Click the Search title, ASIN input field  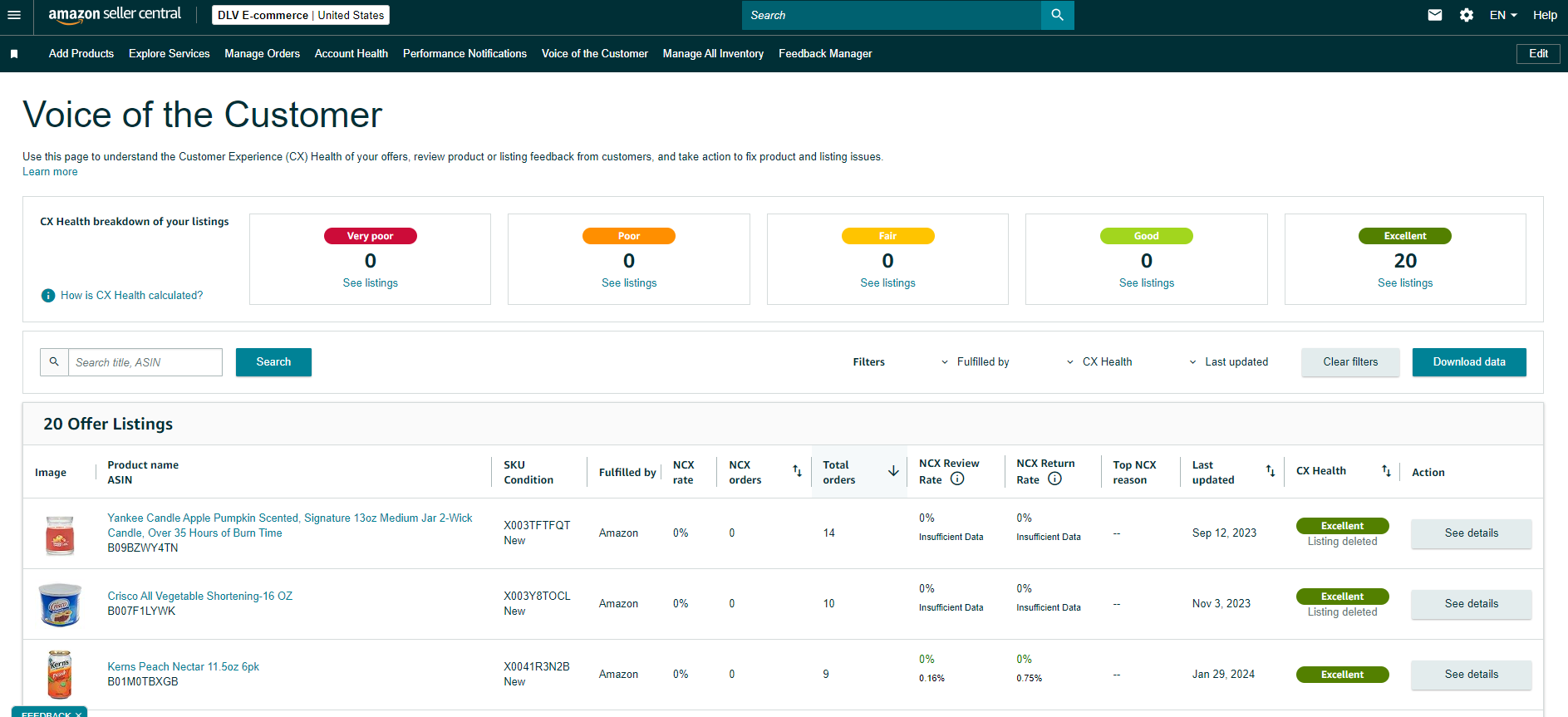pyautogui.click(x=145, y=362)
